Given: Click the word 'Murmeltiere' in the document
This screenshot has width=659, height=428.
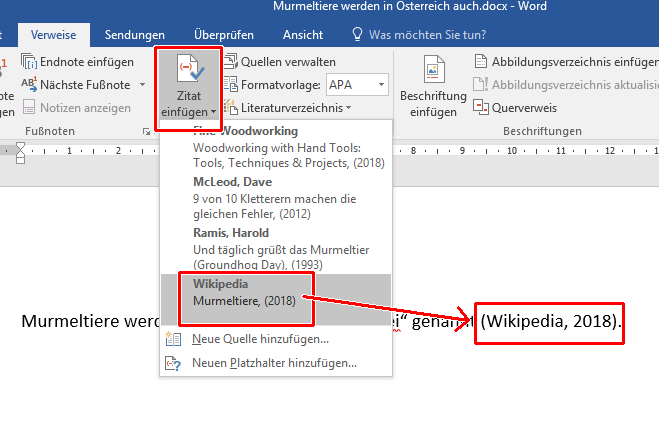Looking at the screenshot, I should pyautogui.click(x=71, y=322).
